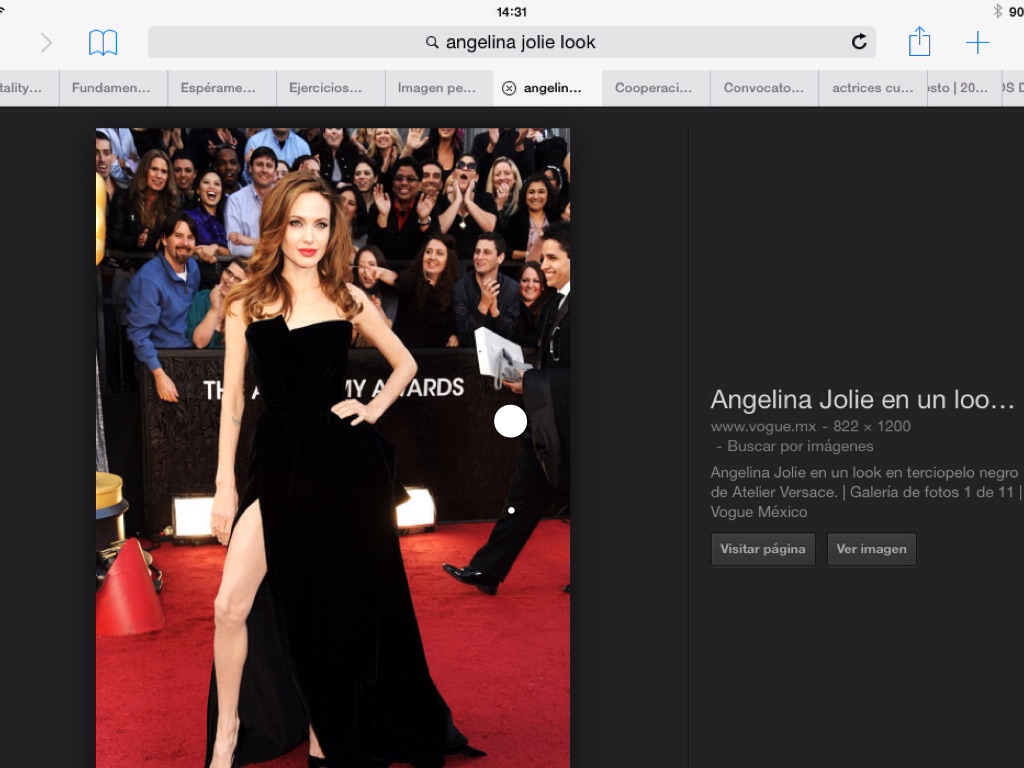1024x768 pixels.
Task: Open the Share sheet icon
Action: (x=919, y=42)
